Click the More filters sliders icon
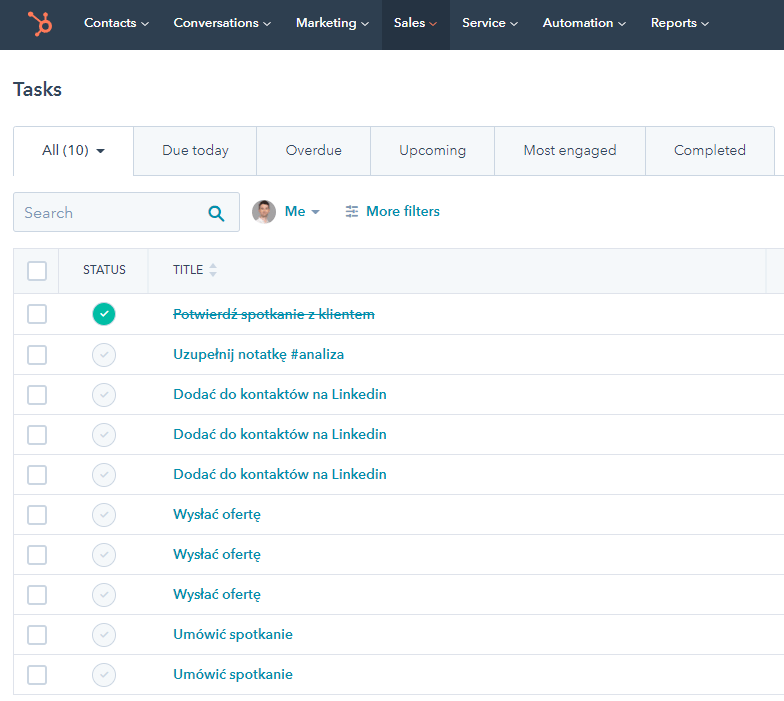Screen dimensions: 784x701 click(352, 212)
